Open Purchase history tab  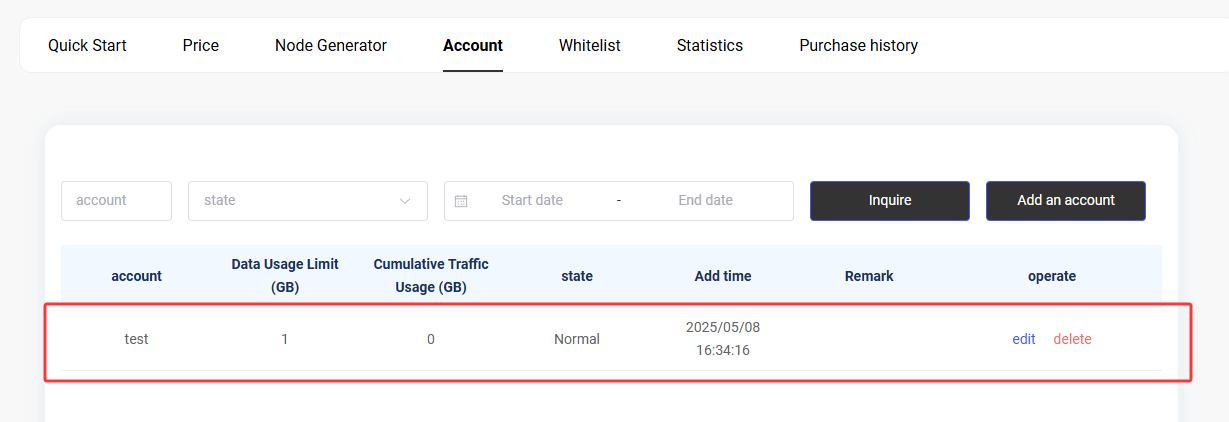(859, 45)
